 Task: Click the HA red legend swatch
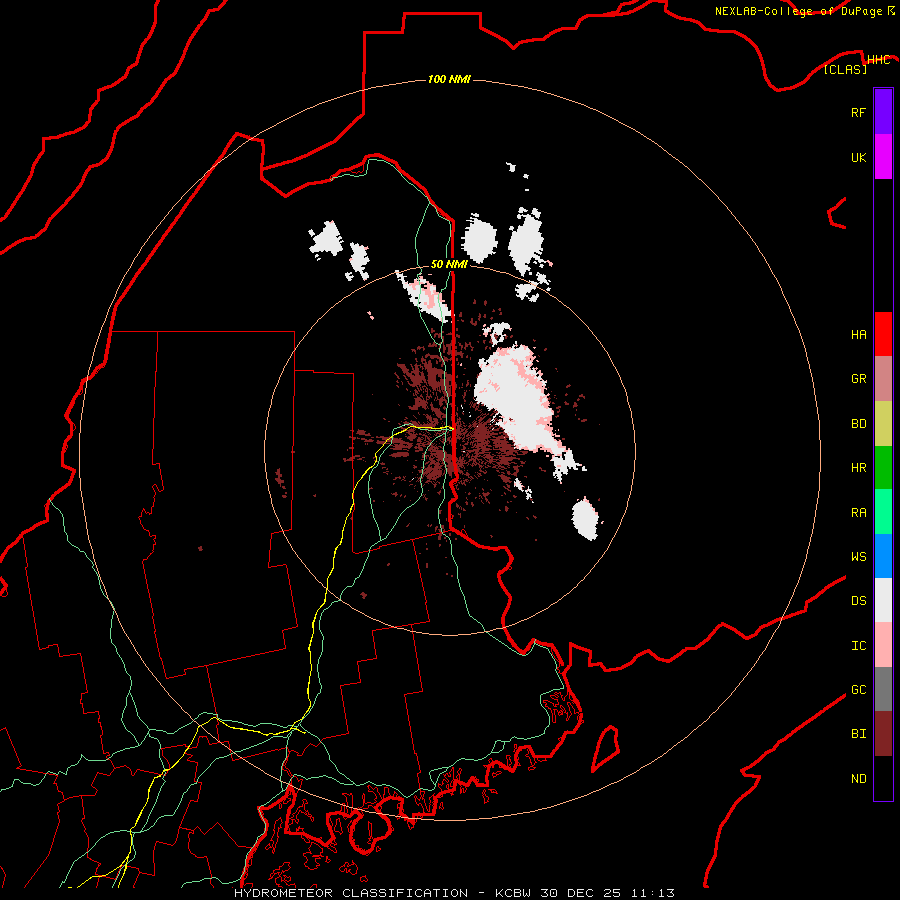point(883,334)
